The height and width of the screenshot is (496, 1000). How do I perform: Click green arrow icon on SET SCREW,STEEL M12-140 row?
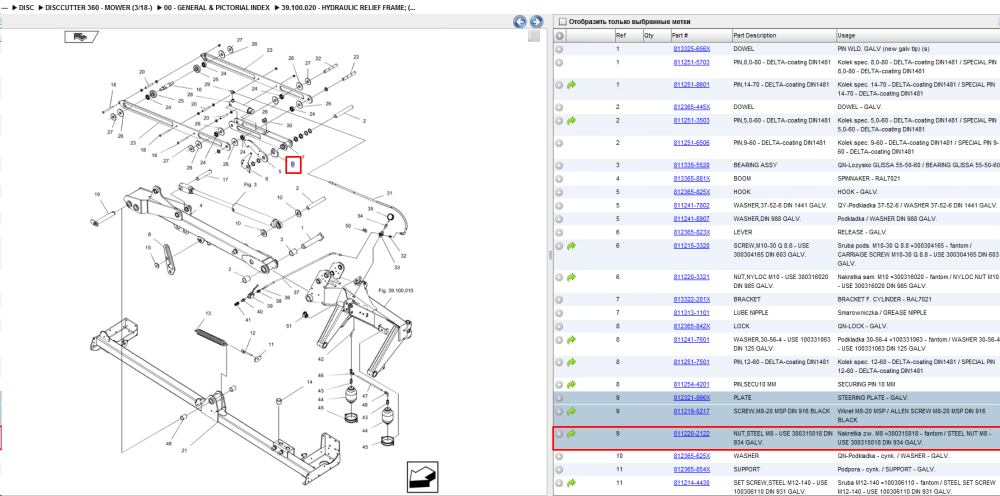571,483
